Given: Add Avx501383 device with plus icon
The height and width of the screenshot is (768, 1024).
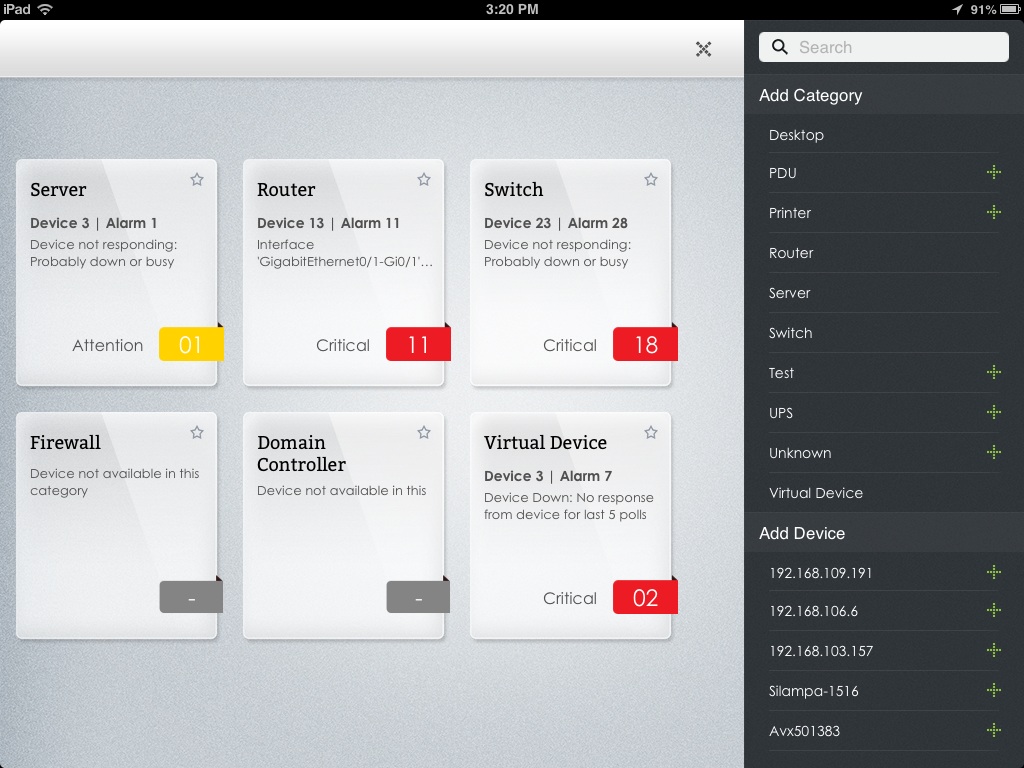Looking at the screenshot, I should click(x=993, y=730).
